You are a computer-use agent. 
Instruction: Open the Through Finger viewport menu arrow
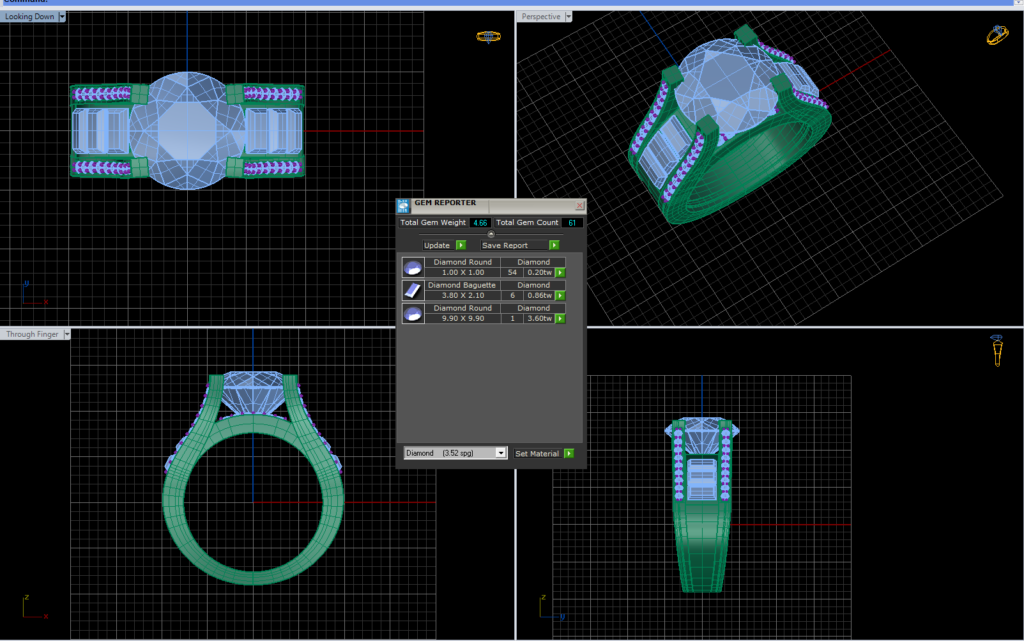[67, 334]
